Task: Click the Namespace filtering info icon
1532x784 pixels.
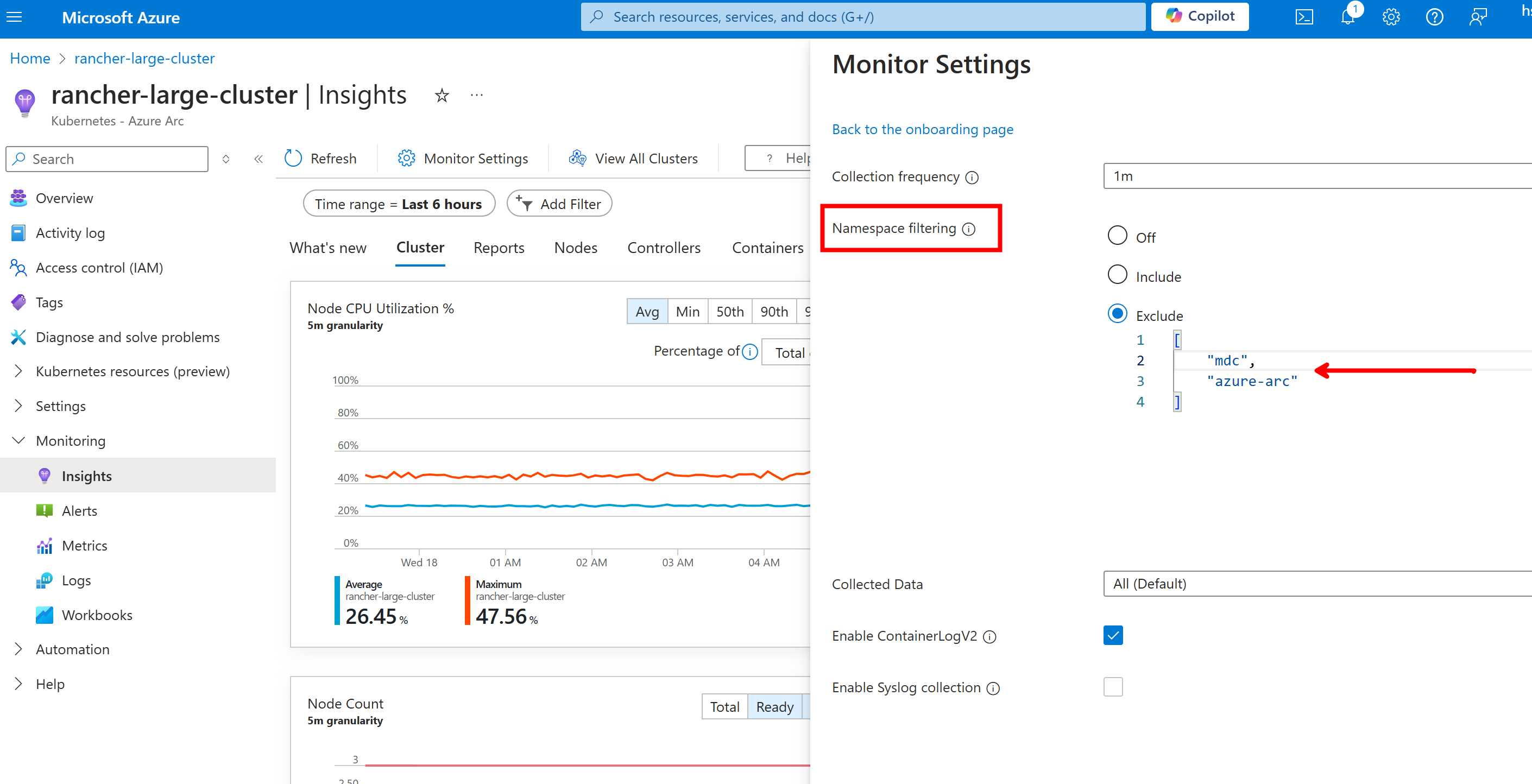Action: [969, 229]
